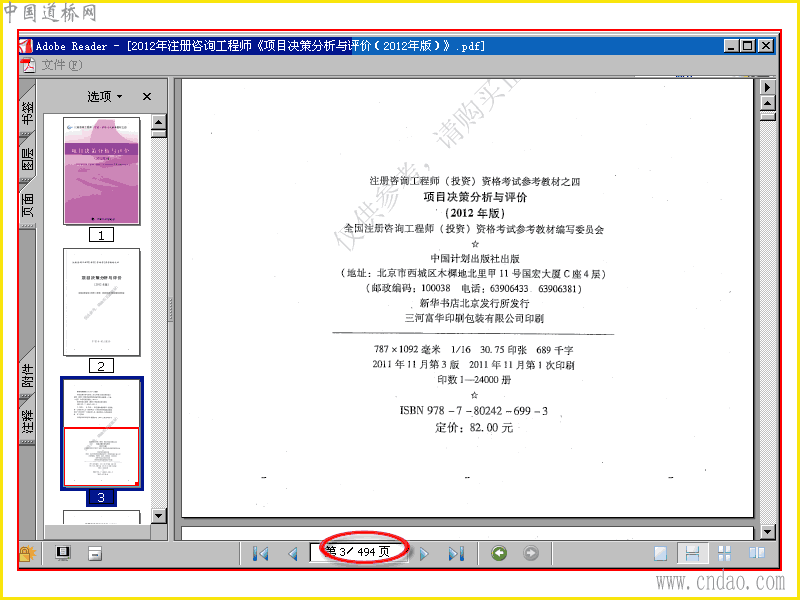Click page number field 第3/494页
This screenshot has height=600, width=800.
pyautogui.click(x=359, y=553)
